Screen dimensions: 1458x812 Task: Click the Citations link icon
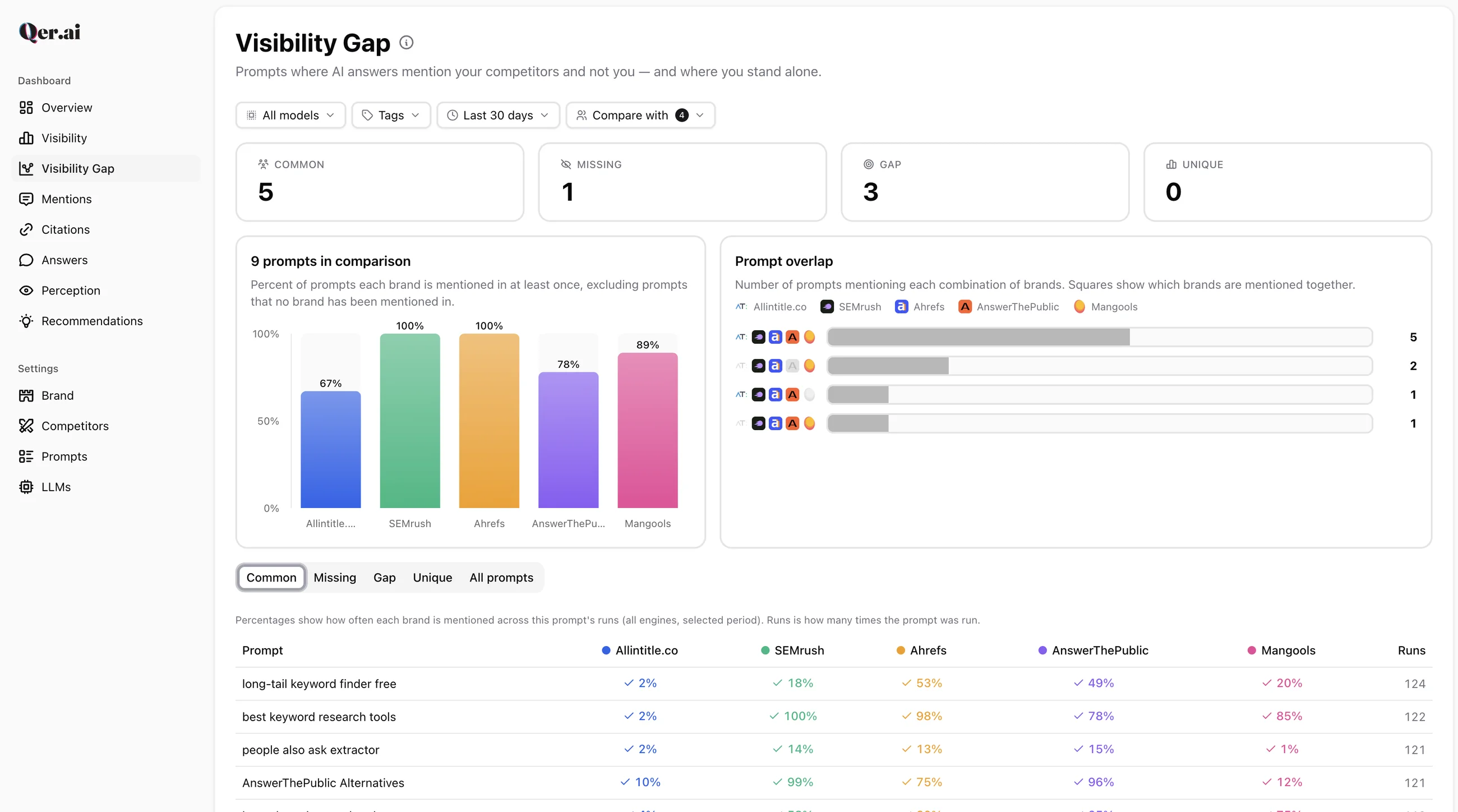(26, 230)
